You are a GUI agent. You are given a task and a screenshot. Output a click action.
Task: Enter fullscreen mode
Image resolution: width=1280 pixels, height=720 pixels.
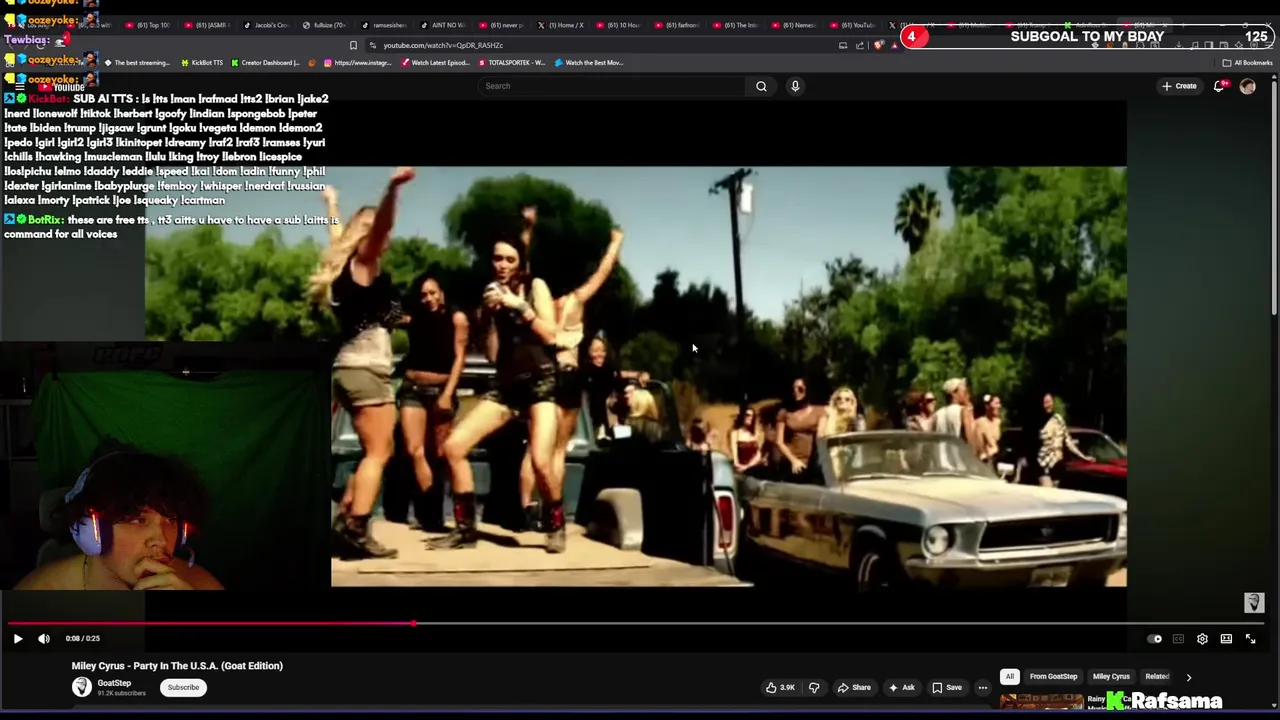1250,639
